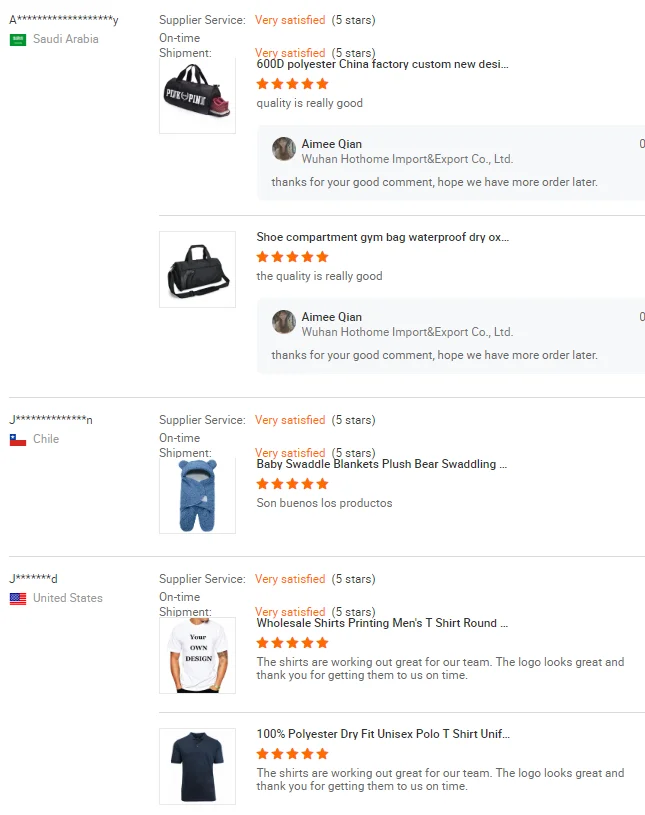Open the black PINK duffel bag thumbnail
The height and width of the screenshot is (815, 645).
pyautogui.click(x=197, y=95)
